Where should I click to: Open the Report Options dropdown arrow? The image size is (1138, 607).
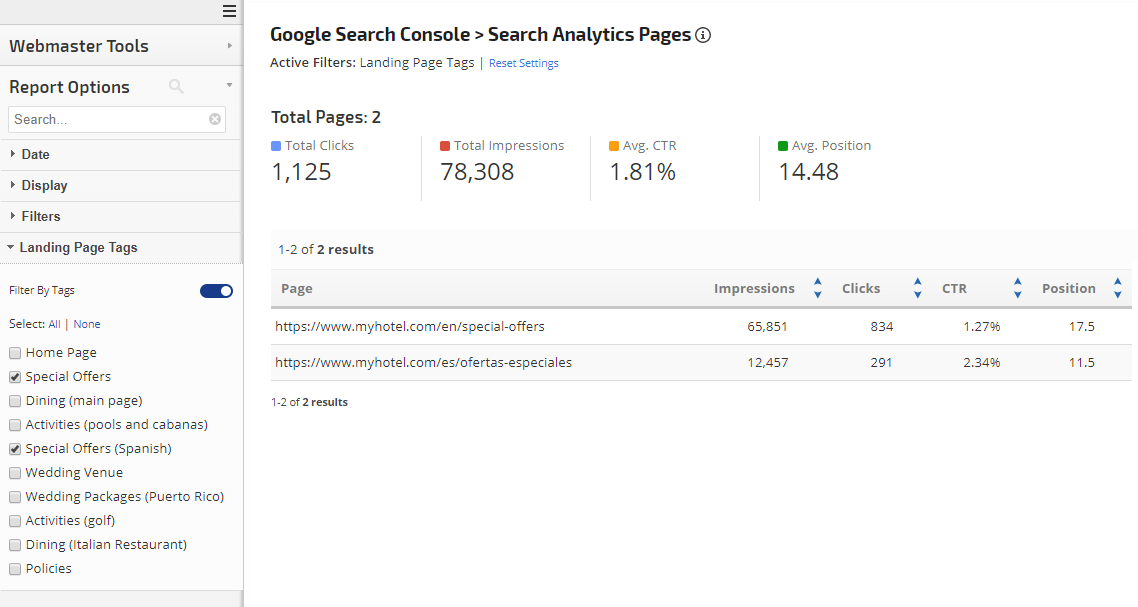pyautogui.click(x=229, y=86)
